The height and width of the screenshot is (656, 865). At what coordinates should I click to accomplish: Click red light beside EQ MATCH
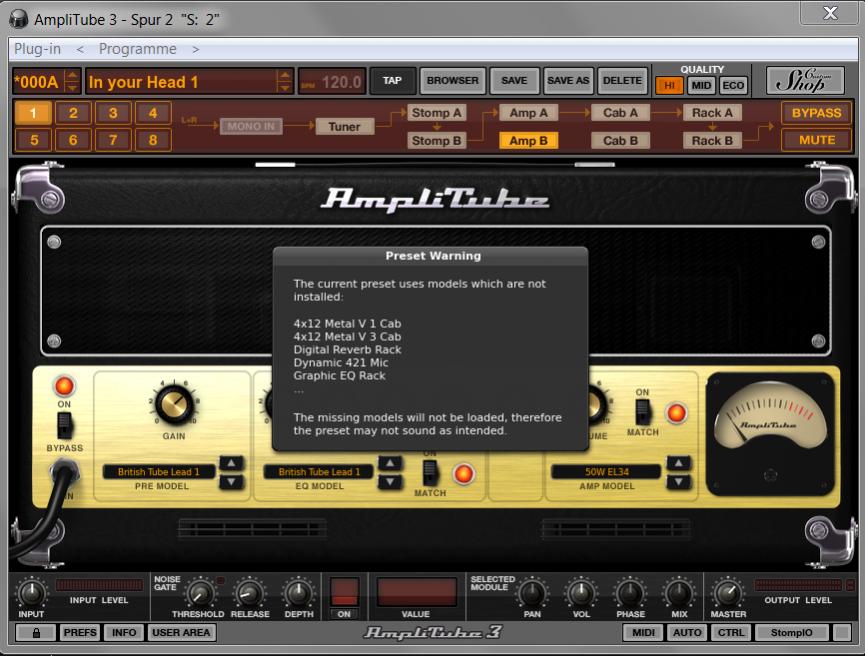click(x=463, y=473)
